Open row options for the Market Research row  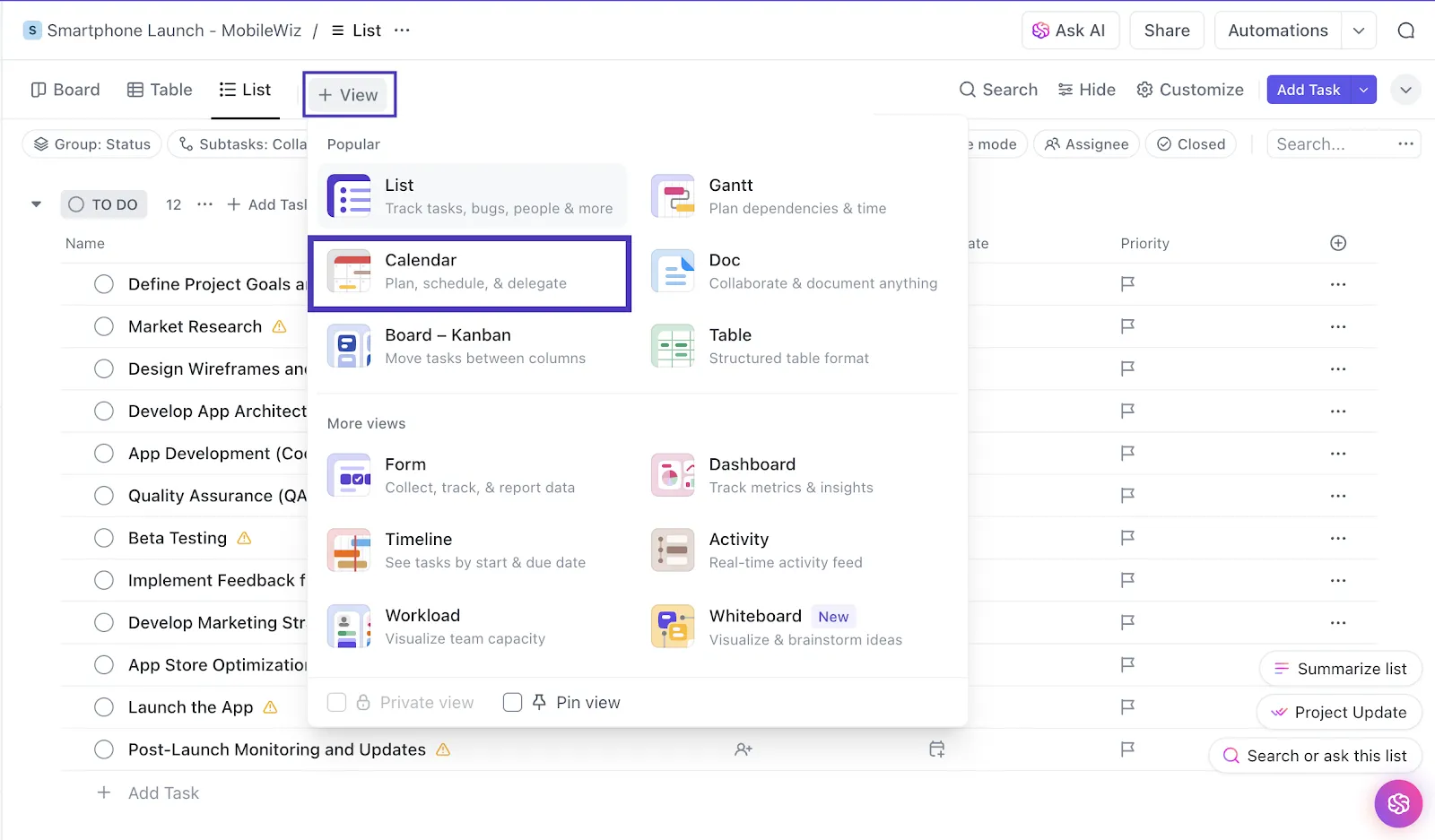(1338, 326)
